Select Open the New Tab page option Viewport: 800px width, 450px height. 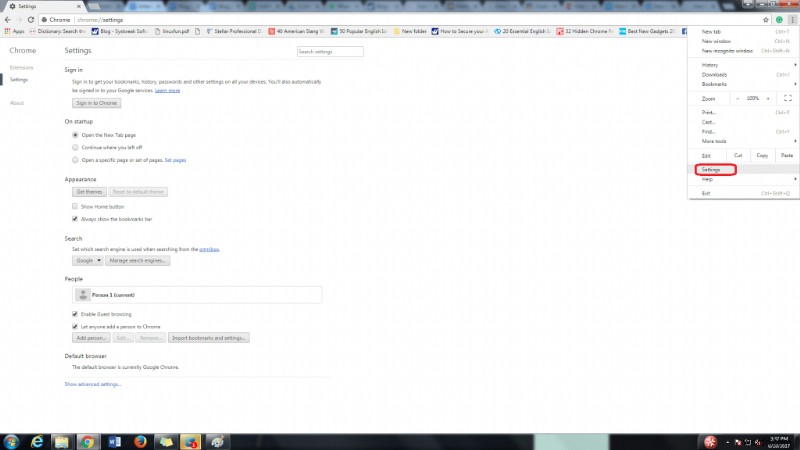[x=76, y=135]
